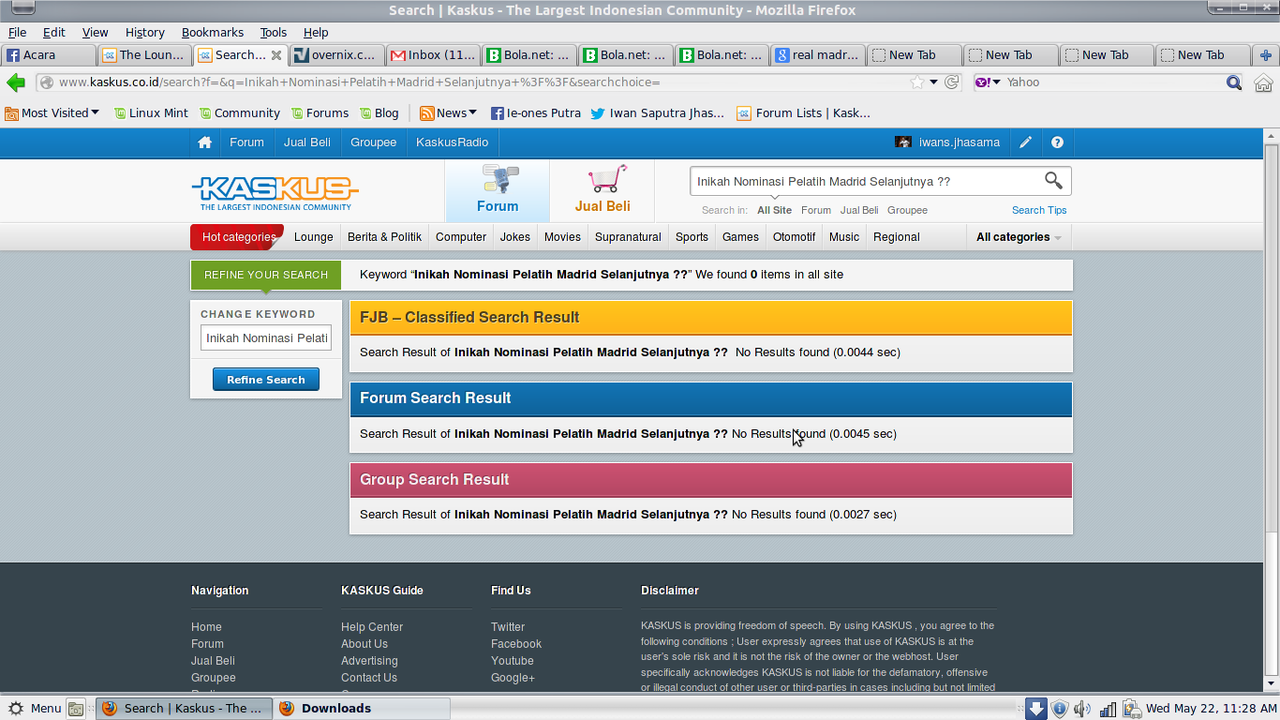The height and width of the screenshot is (720, 1280).
Task: Close the current Search tab
Action: tap(276, 55)
